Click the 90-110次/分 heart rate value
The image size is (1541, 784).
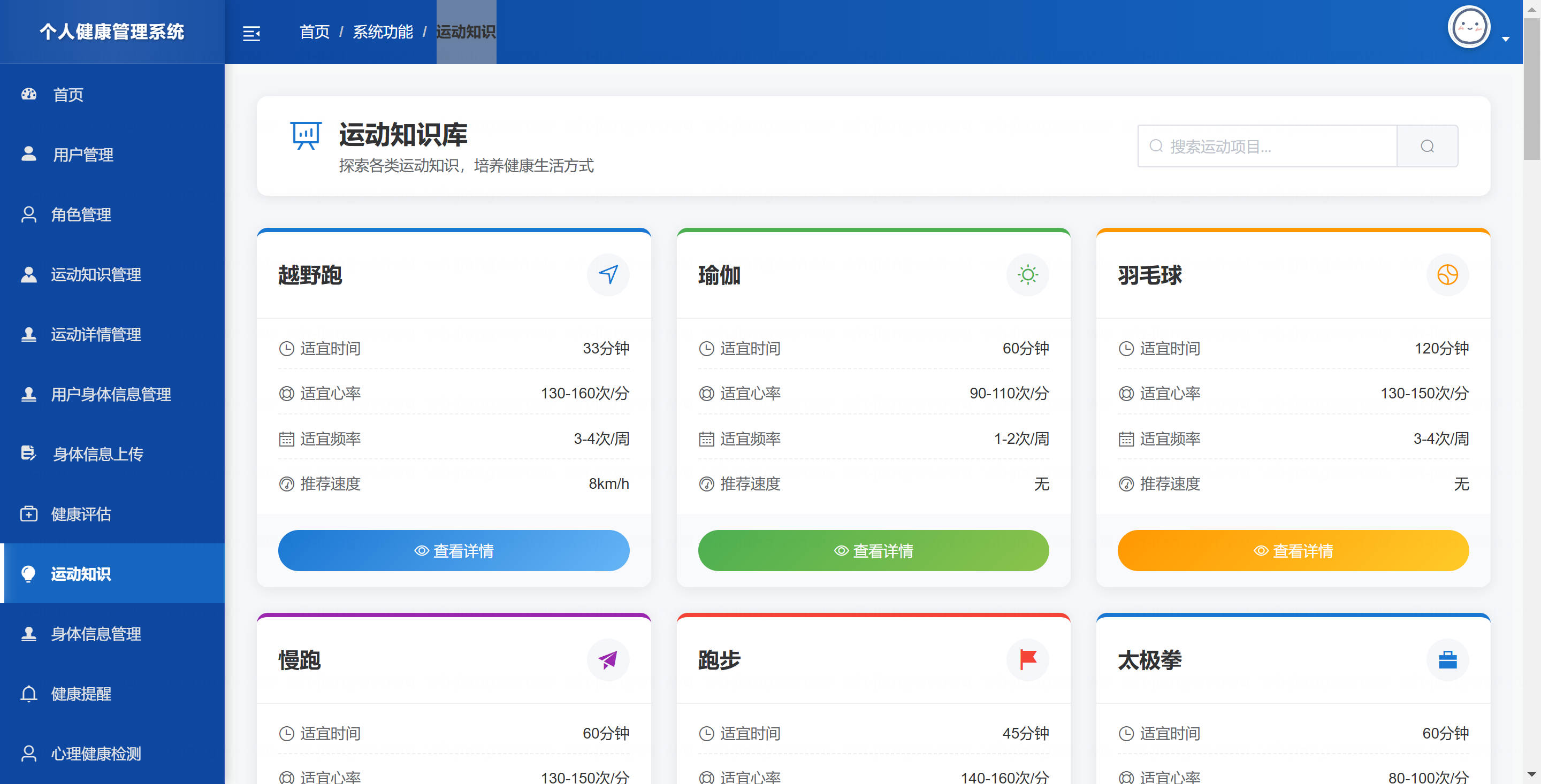point(1009,393)
